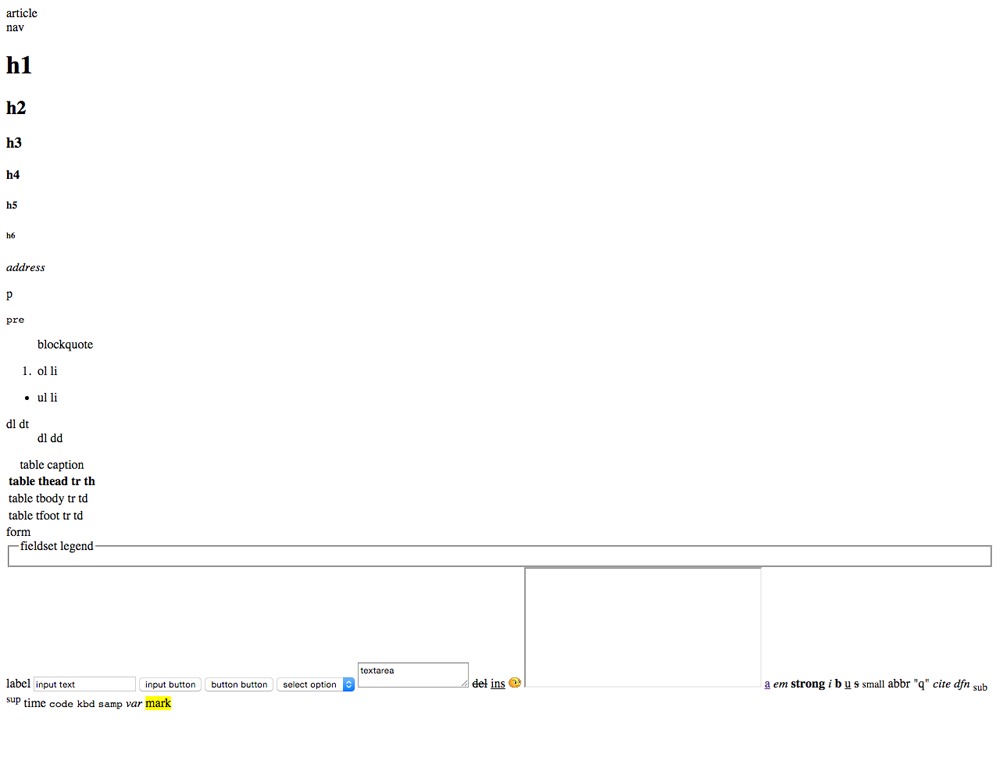
Task: Open the "select option" dropdown
Action: [310, 685]
